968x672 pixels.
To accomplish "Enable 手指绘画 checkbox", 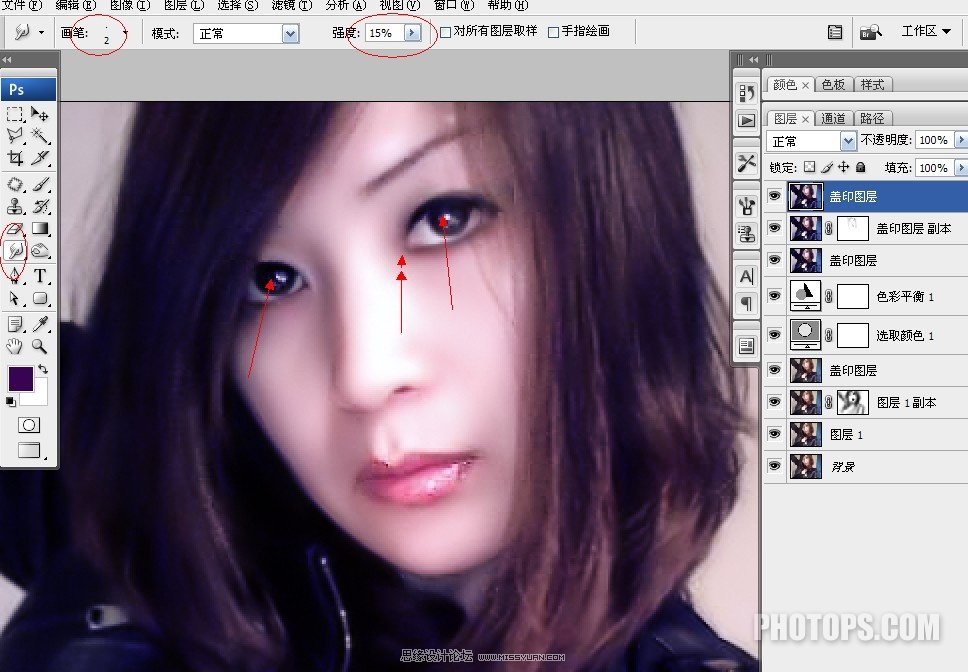I will pyautogui.click(x=553, y=32).
